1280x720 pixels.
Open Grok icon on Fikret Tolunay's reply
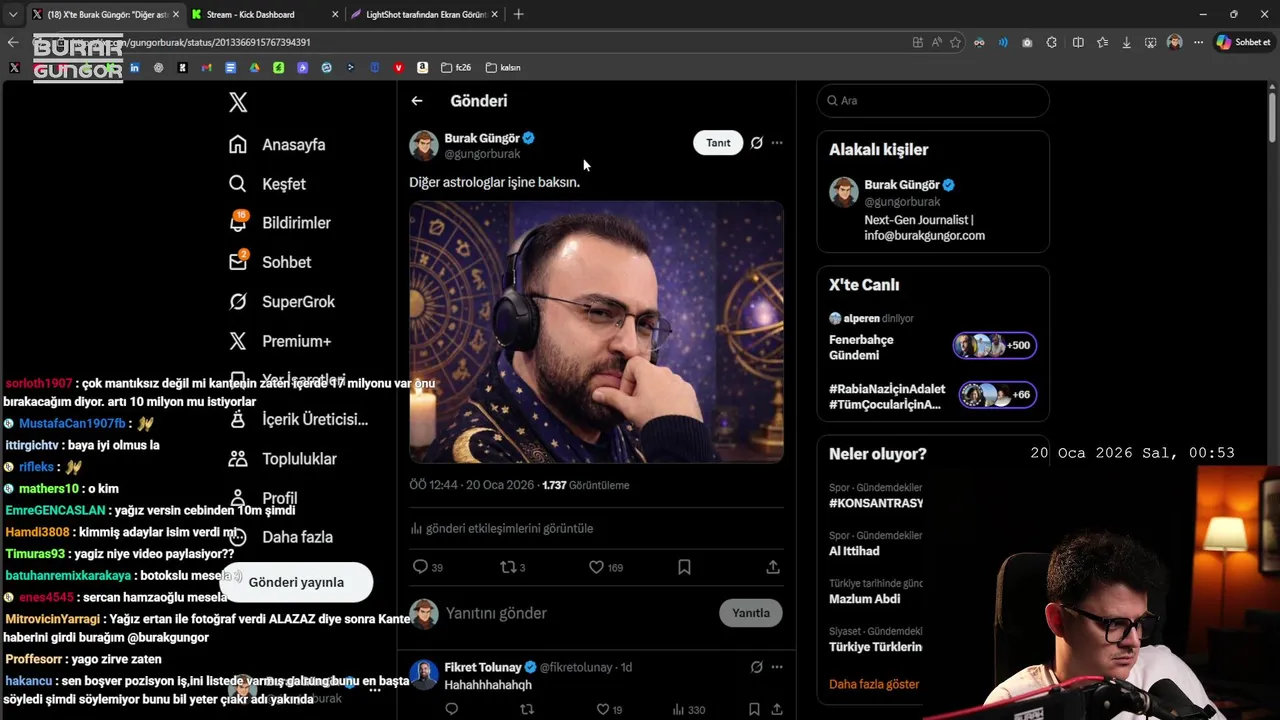click(x=757, y=667)
